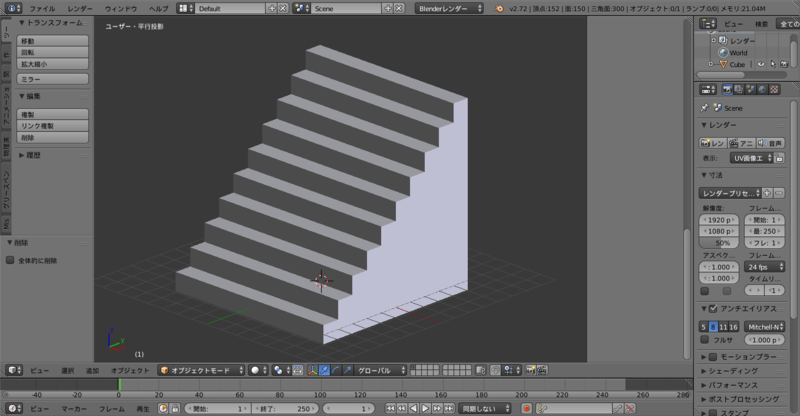The width and height of the screenshot is (800, 416).
Task: Open Mitchell-N filter dropdown
Action: [764, 327]
